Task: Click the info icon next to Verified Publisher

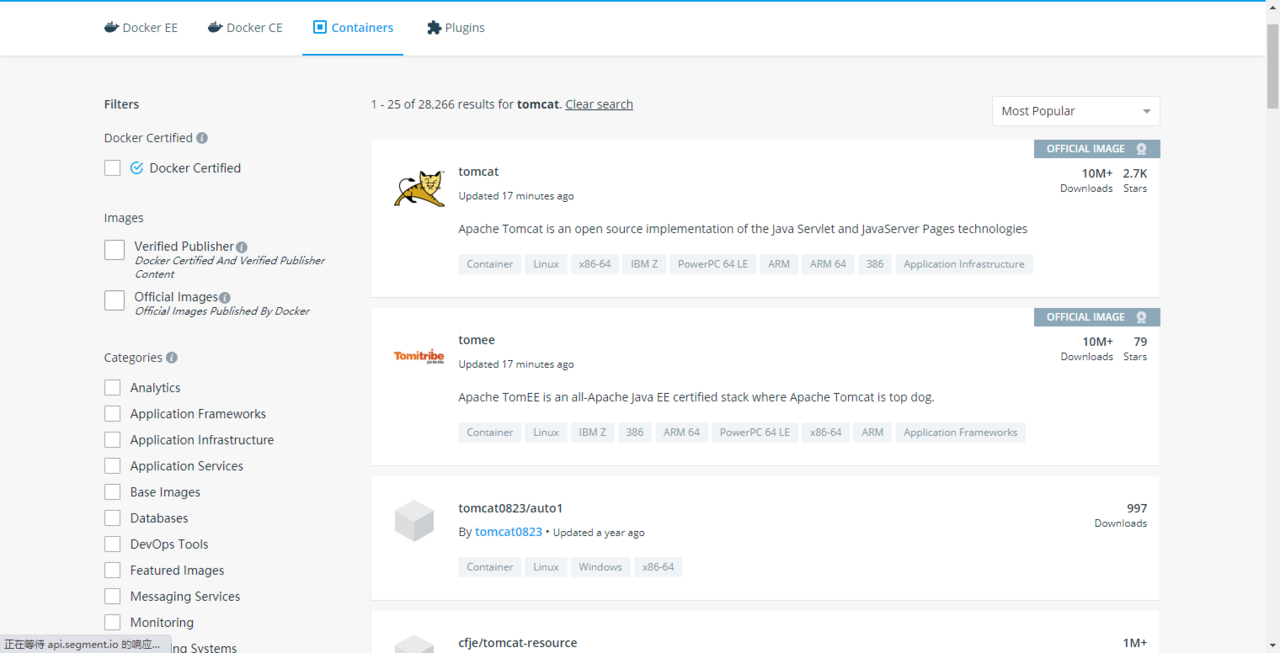Action: click(242, 247)
